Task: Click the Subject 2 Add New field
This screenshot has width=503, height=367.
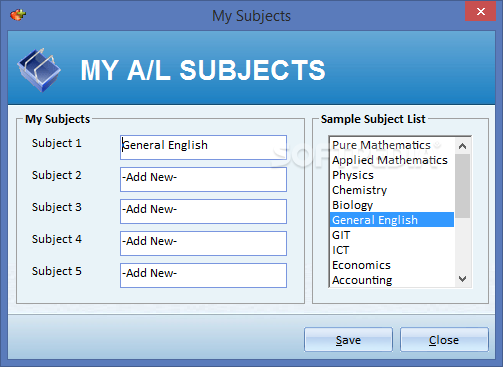Action: tap(203, 179)
